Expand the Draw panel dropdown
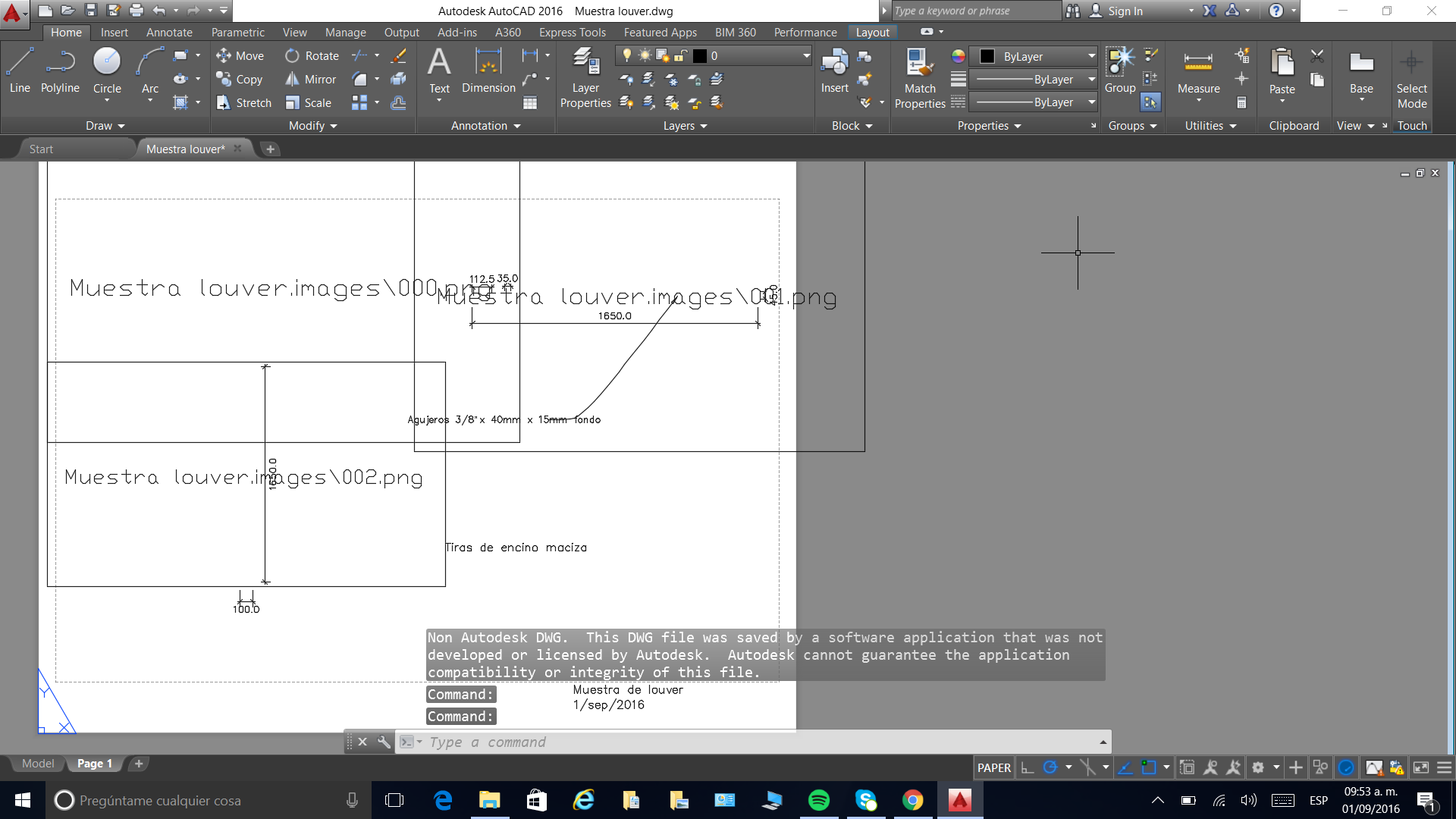 click(x=105, y=126)
